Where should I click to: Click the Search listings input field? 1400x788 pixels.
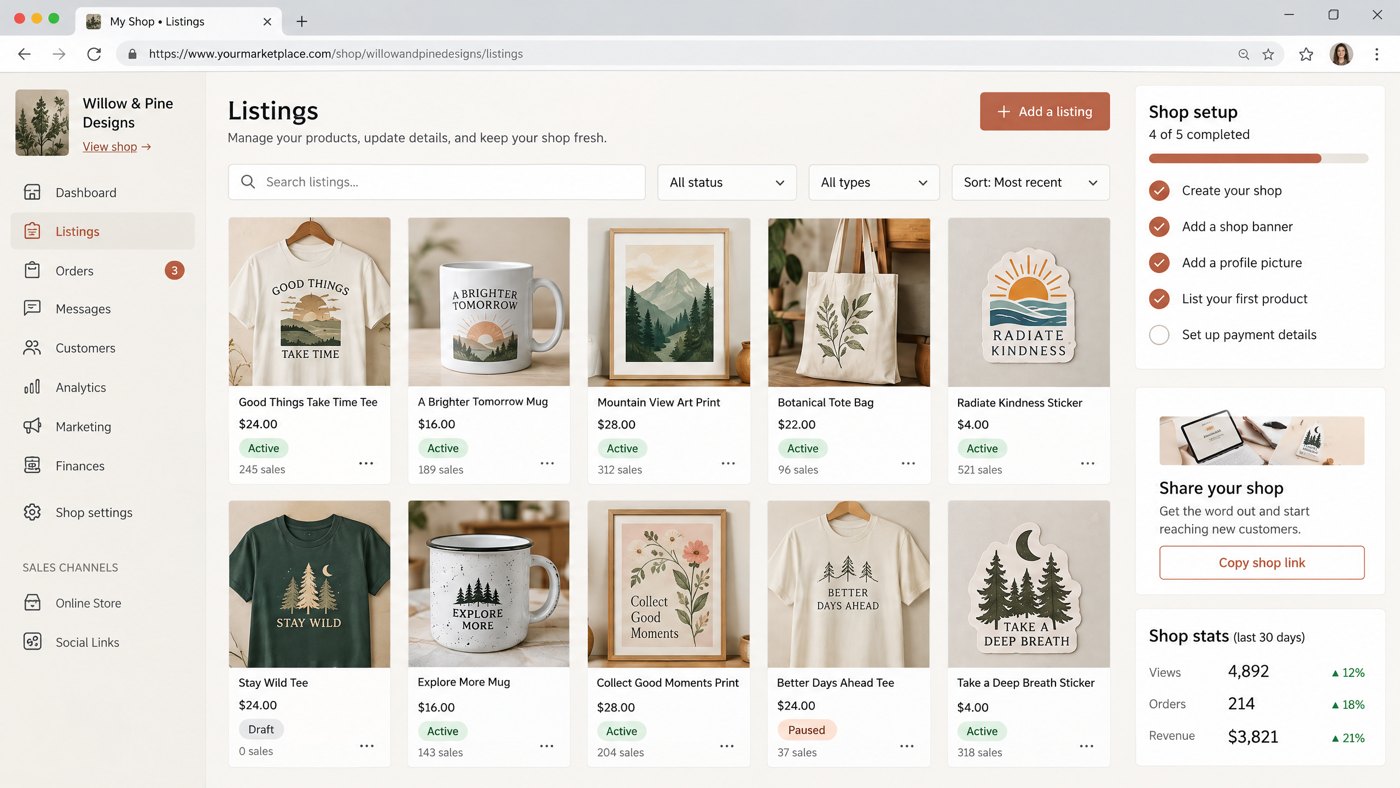point(436,182)
